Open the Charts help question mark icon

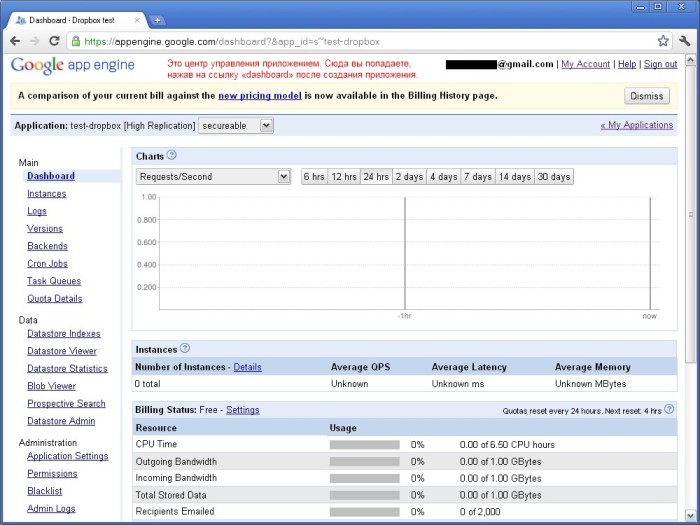pyautogui.click(x=171, y=155)
